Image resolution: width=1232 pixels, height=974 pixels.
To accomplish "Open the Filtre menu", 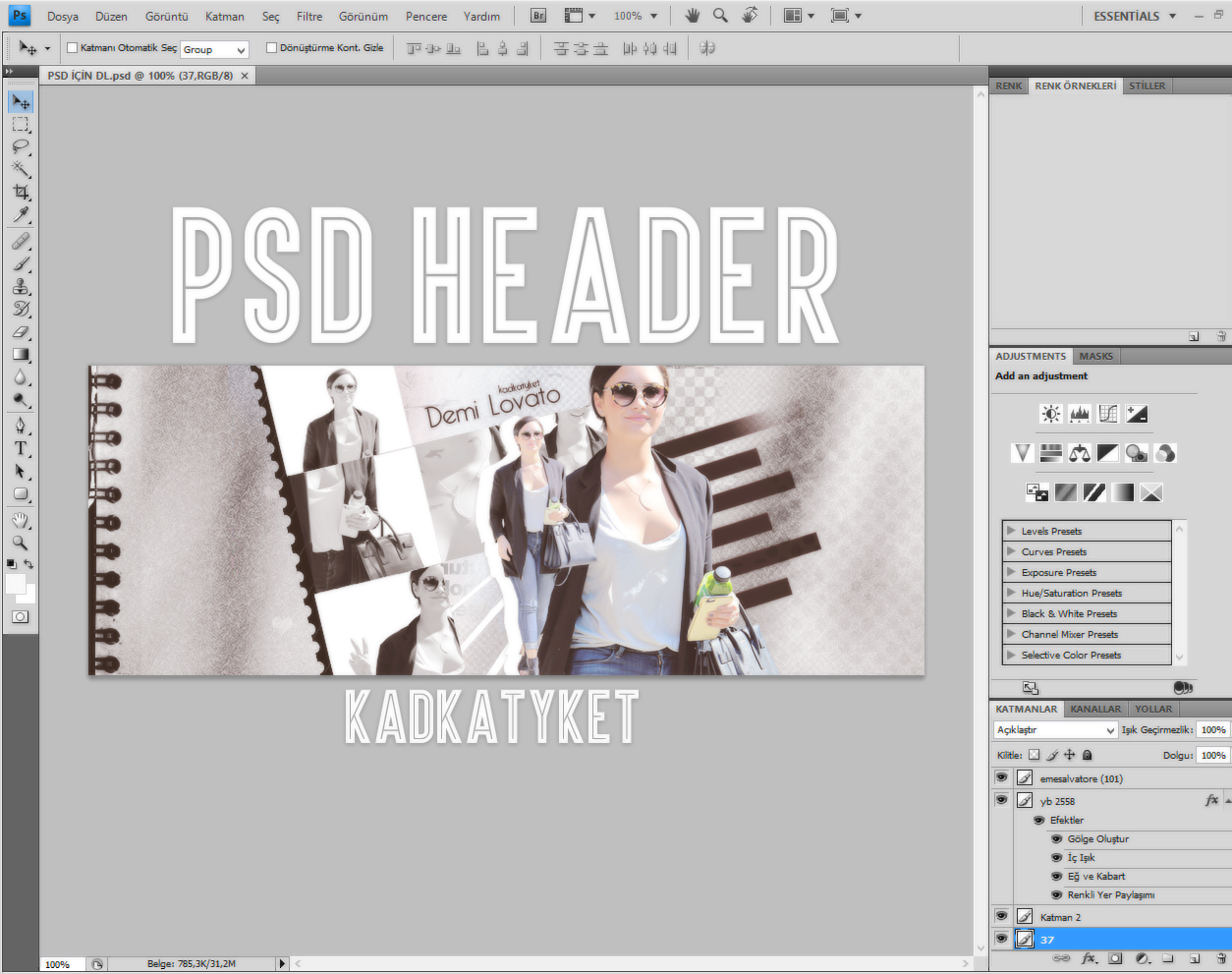I will [309, 16].
